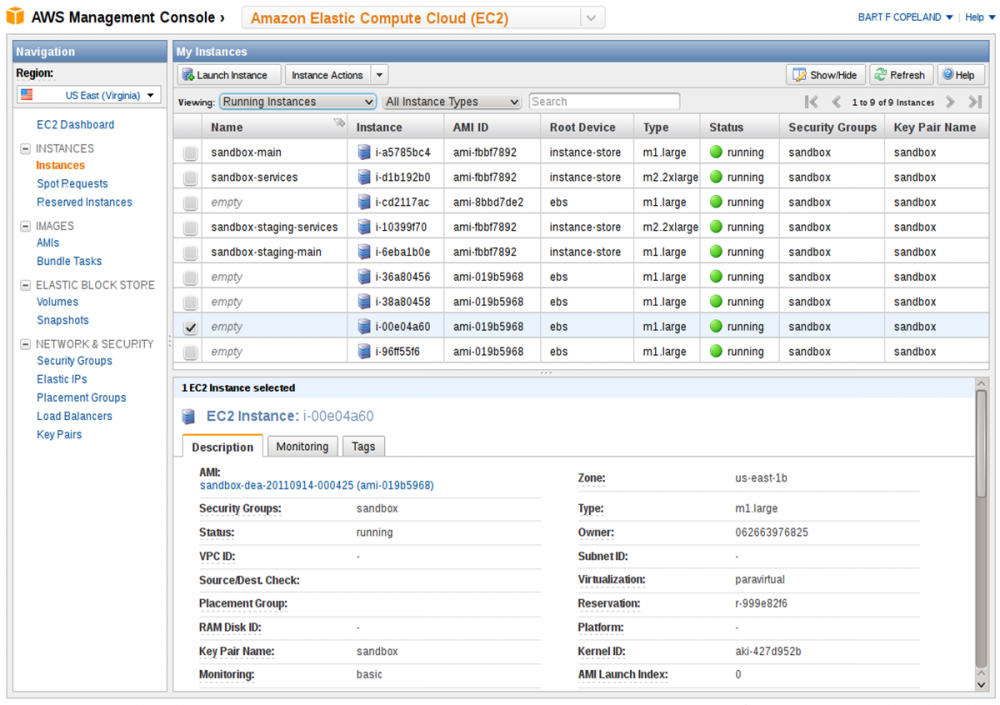Tick the checkbox for instance i-36a80456

pos(190,278)
